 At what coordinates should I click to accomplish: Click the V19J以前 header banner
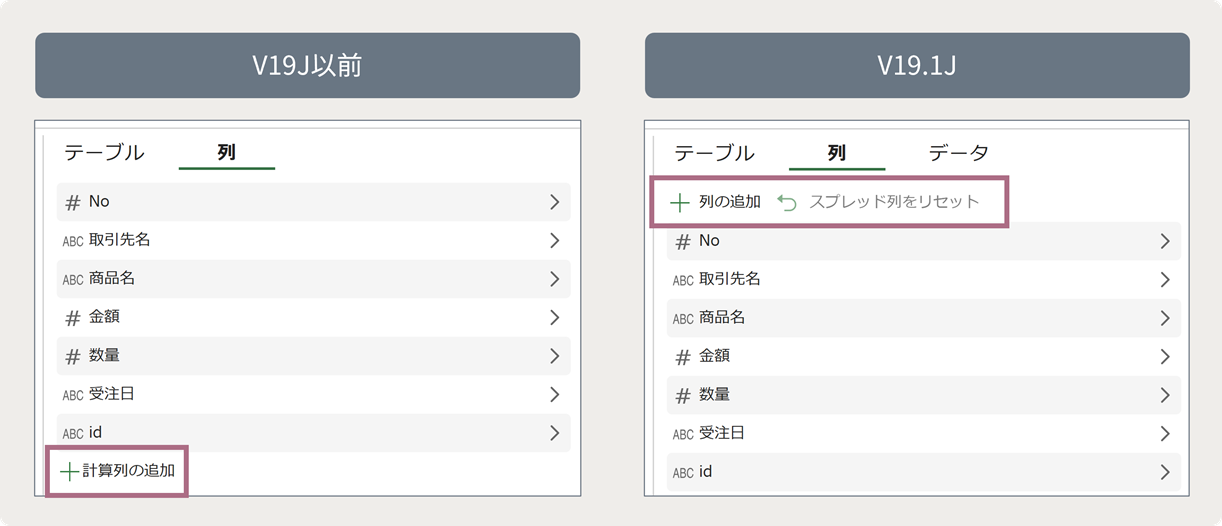pyautogui.click(x=307, y=66)
